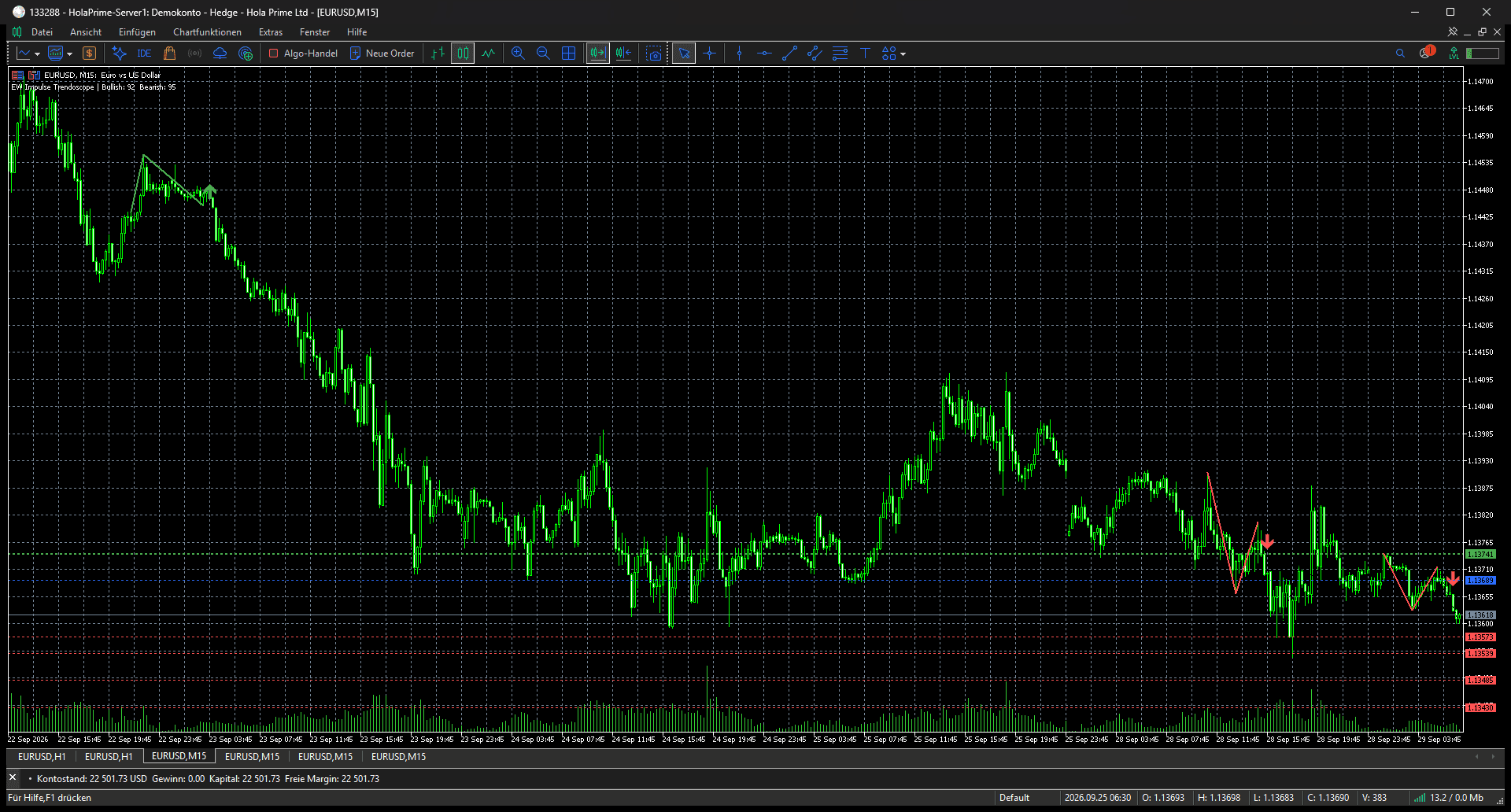
Task: Open the Datei menu
Action: coord(42,32)
